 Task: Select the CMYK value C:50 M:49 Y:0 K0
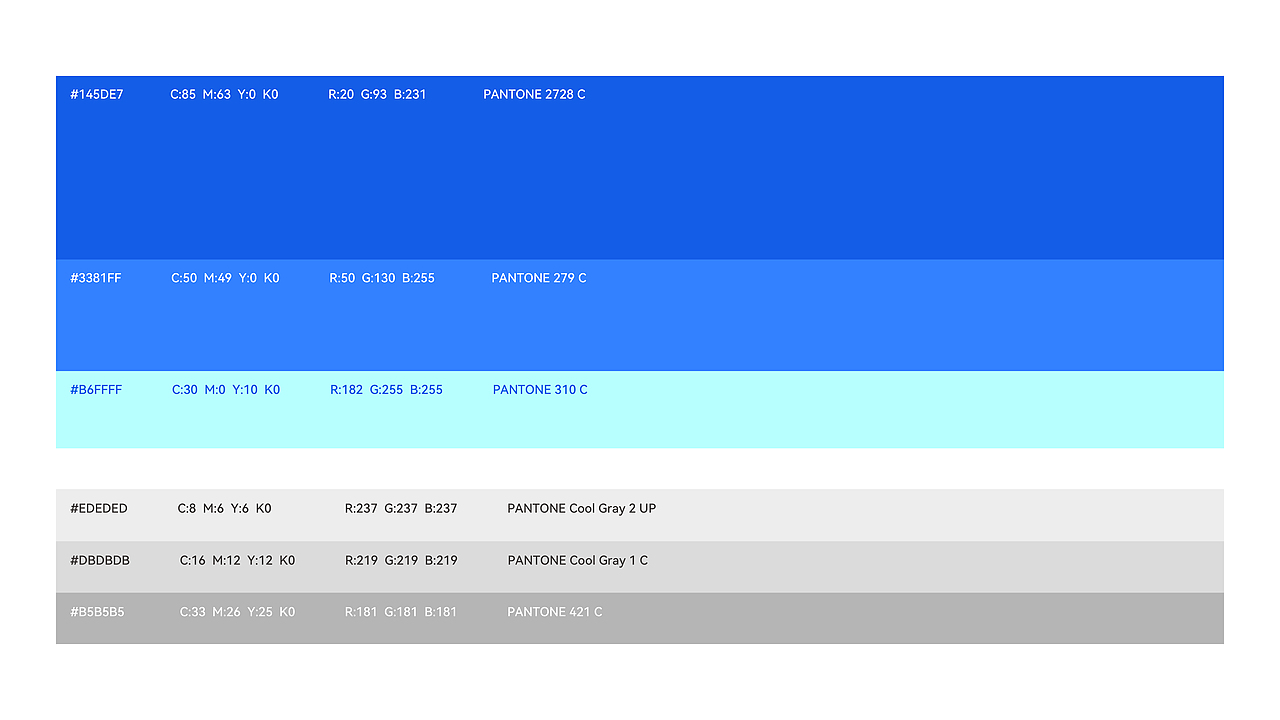(x=225, y=278)
